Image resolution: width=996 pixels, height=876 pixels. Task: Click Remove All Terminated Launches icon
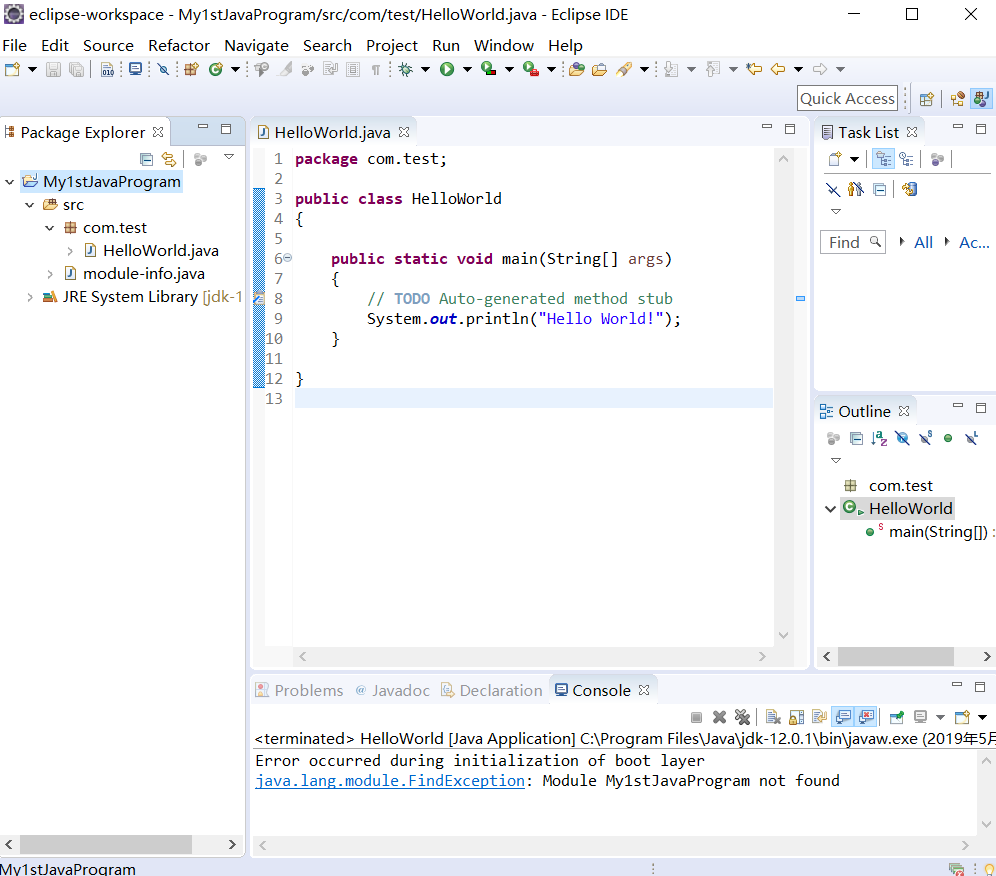coord(742,717)
